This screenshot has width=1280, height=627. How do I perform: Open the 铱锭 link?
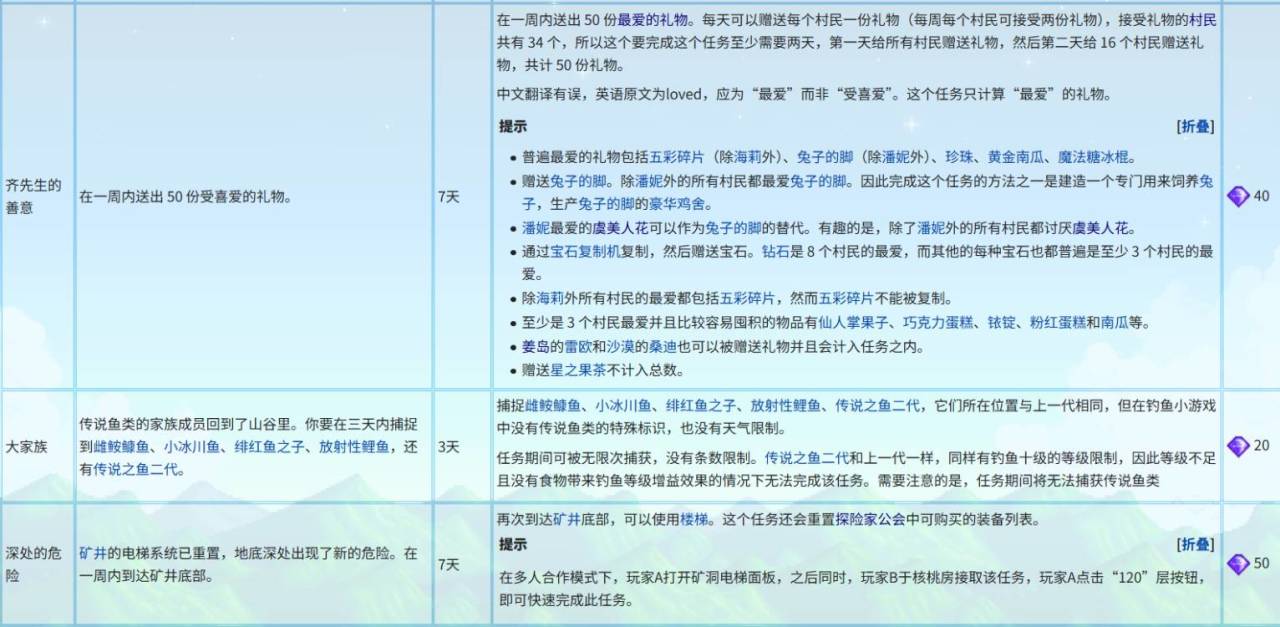tap(1002, 322)
